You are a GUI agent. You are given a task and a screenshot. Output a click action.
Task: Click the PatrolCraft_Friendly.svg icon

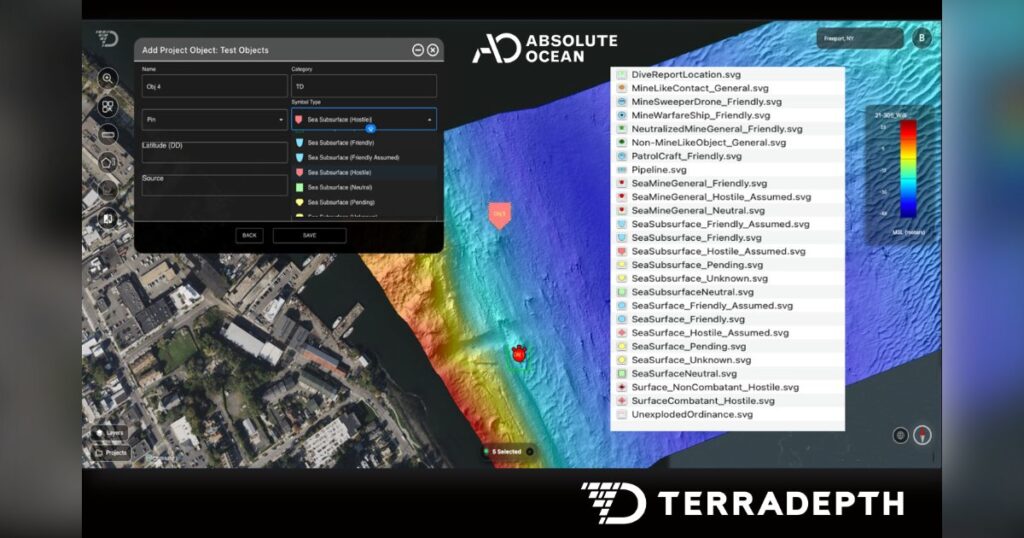point(622,156)
